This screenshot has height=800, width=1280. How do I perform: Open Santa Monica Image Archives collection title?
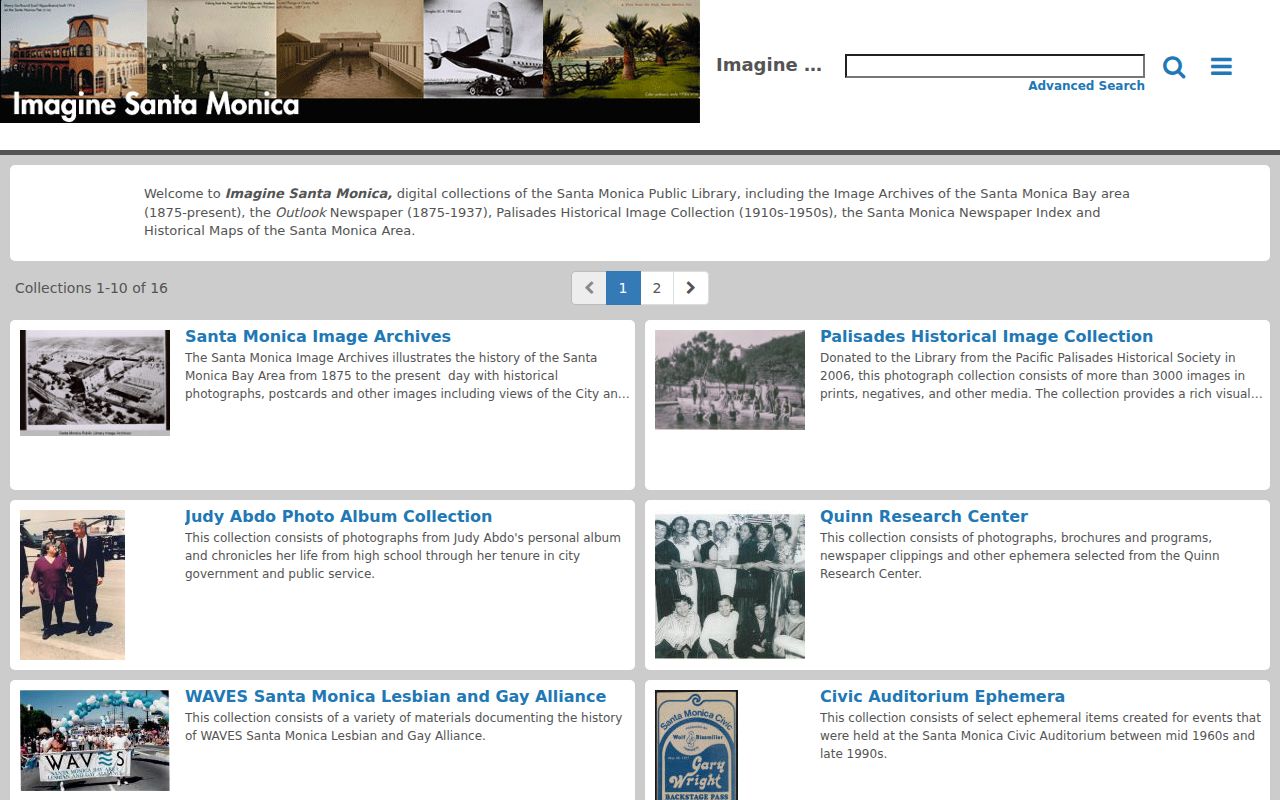pos(318,336)
